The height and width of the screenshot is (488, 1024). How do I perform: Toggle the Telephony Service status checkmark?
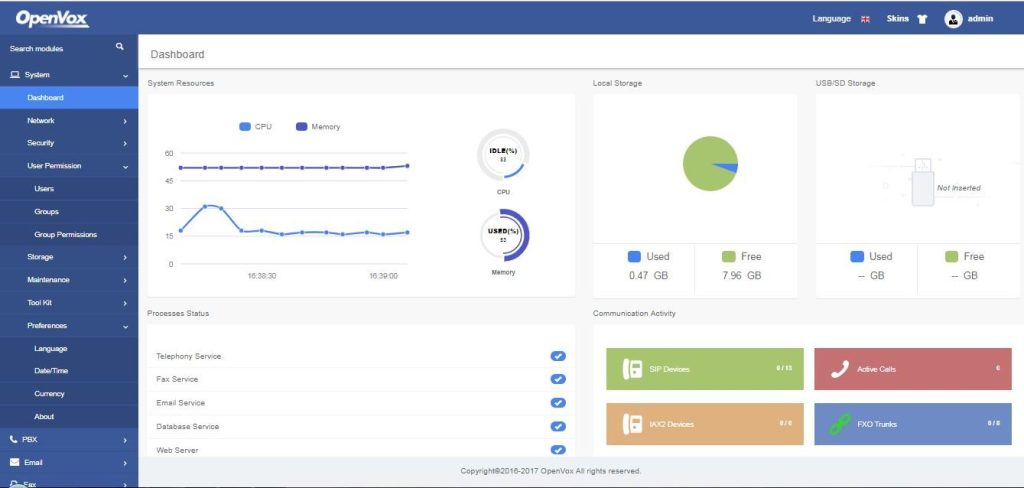coord(558,356)
